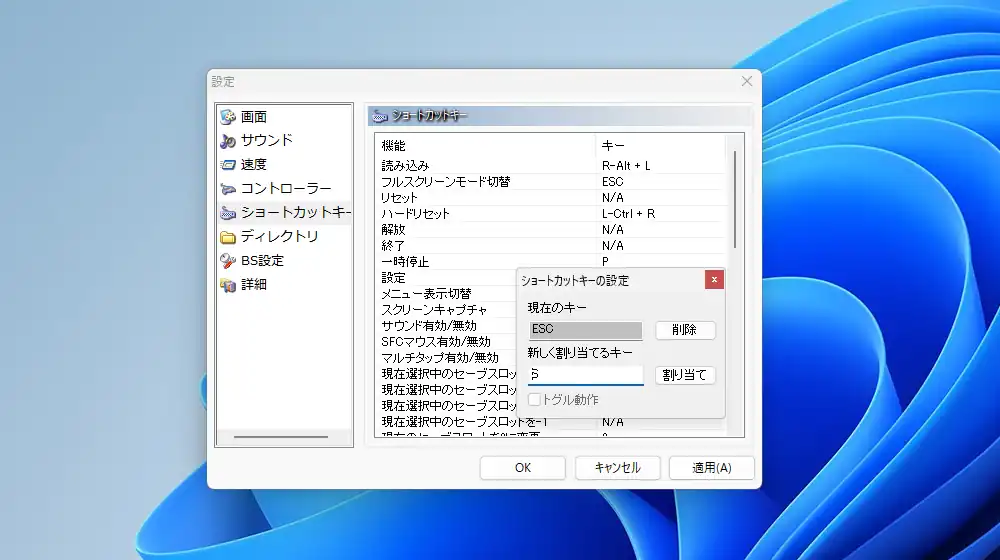This screenshot has height=560, width=1000.
Task: Click the 画面 (Screen) icon in sidebar
Action: [228, 117]
